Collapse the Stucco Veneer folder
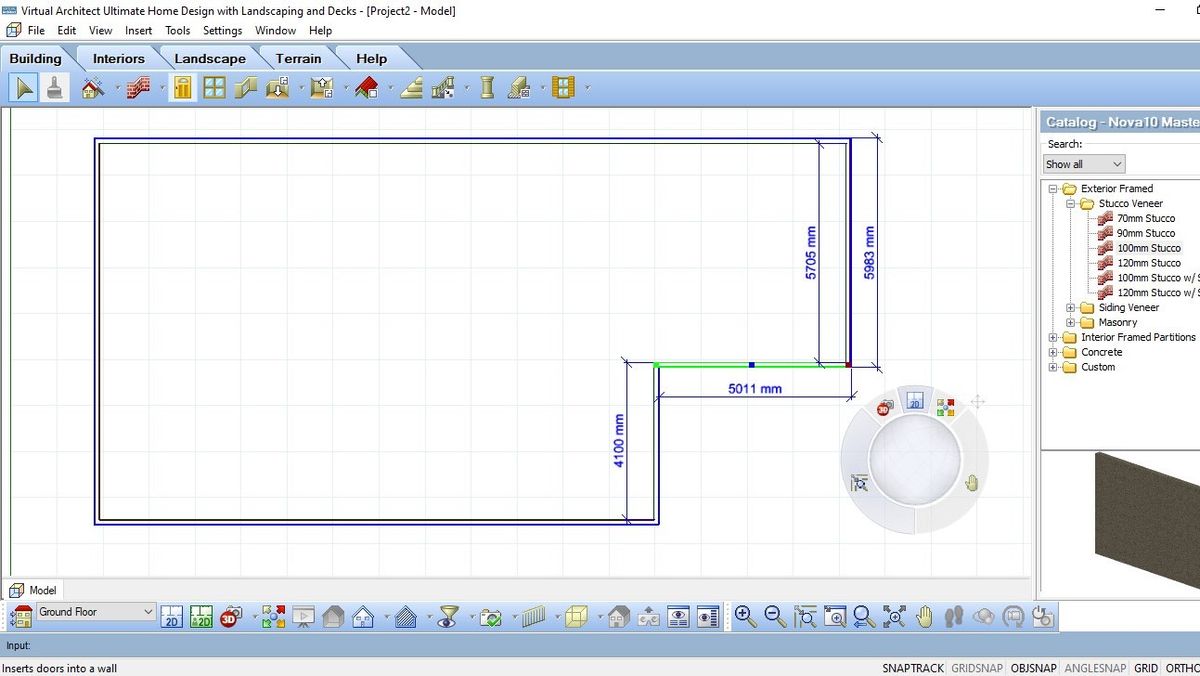The image size is (1200, 676). click(1070, 204)
